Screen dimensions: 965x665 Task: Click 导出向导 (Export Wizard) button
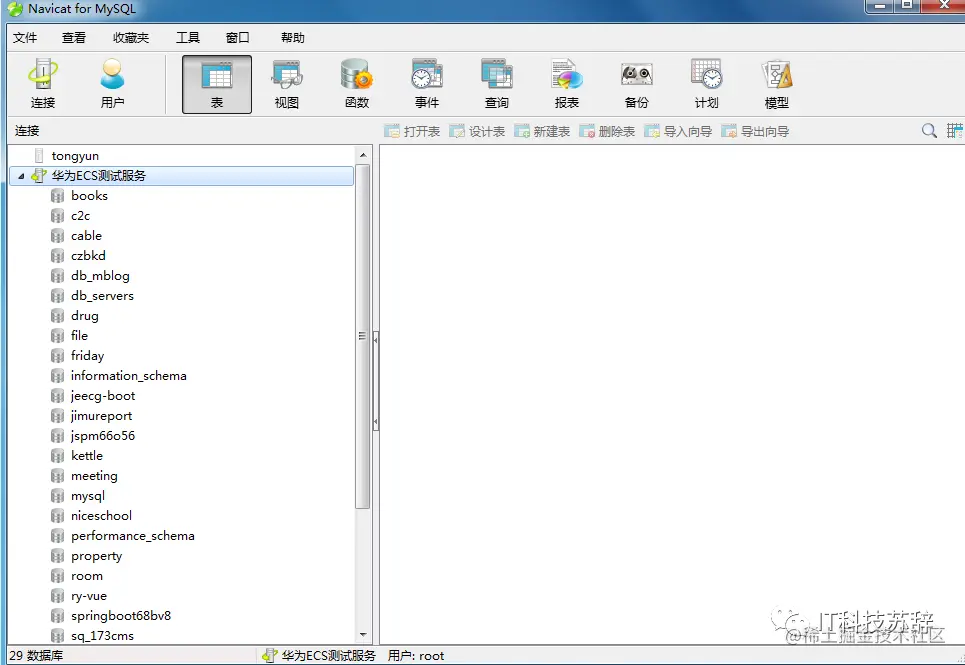[755, 131]
